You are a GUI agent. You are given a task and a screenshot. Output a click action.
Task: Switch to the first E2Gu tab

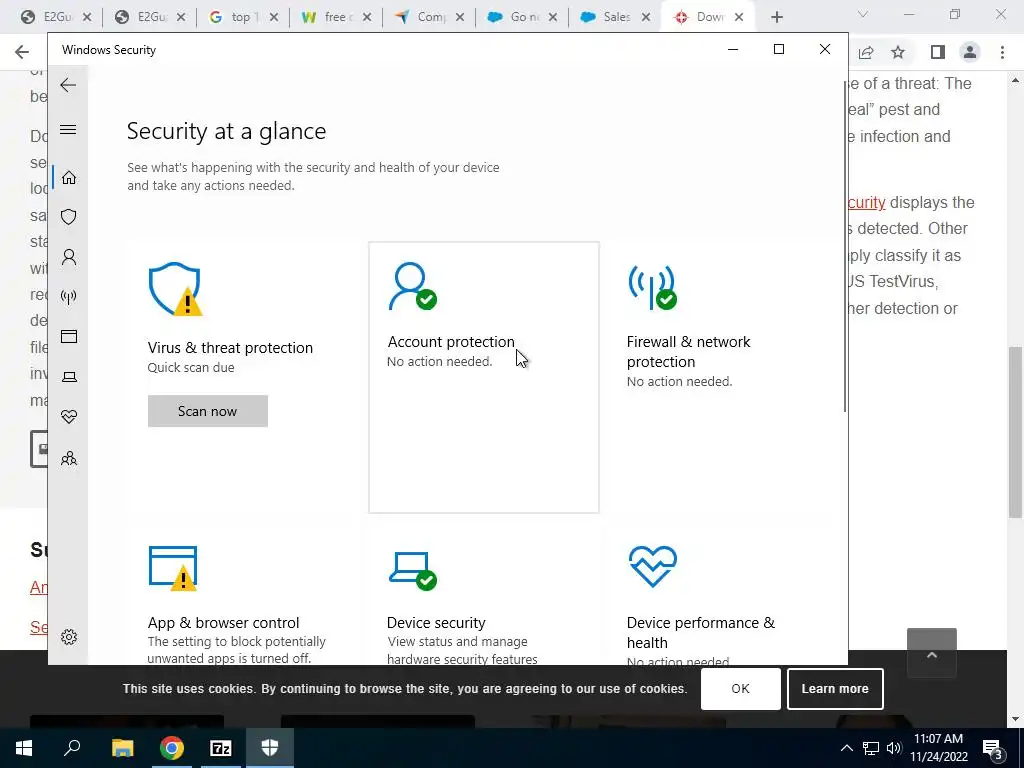56,17
